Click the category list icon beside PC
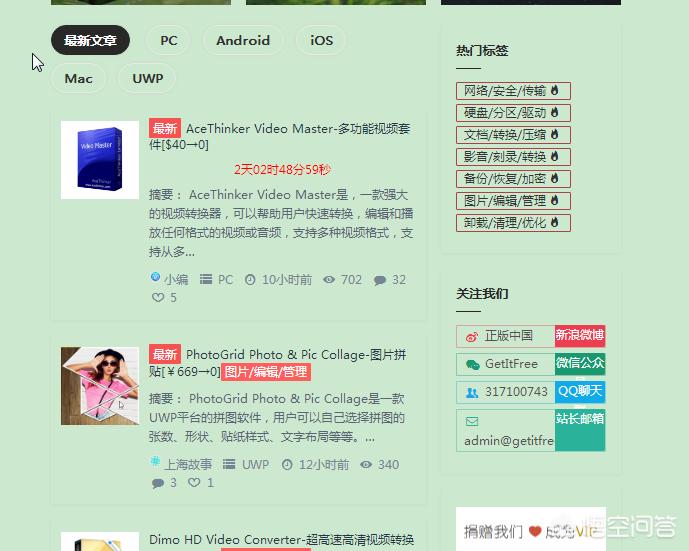 tap(206, 279)
